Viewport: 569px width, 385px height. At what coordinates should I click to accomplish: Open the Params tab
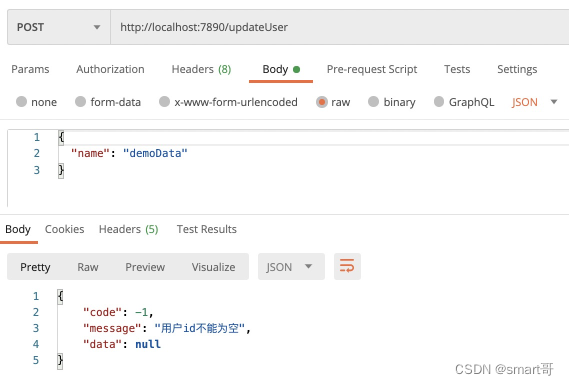(30, 69)
